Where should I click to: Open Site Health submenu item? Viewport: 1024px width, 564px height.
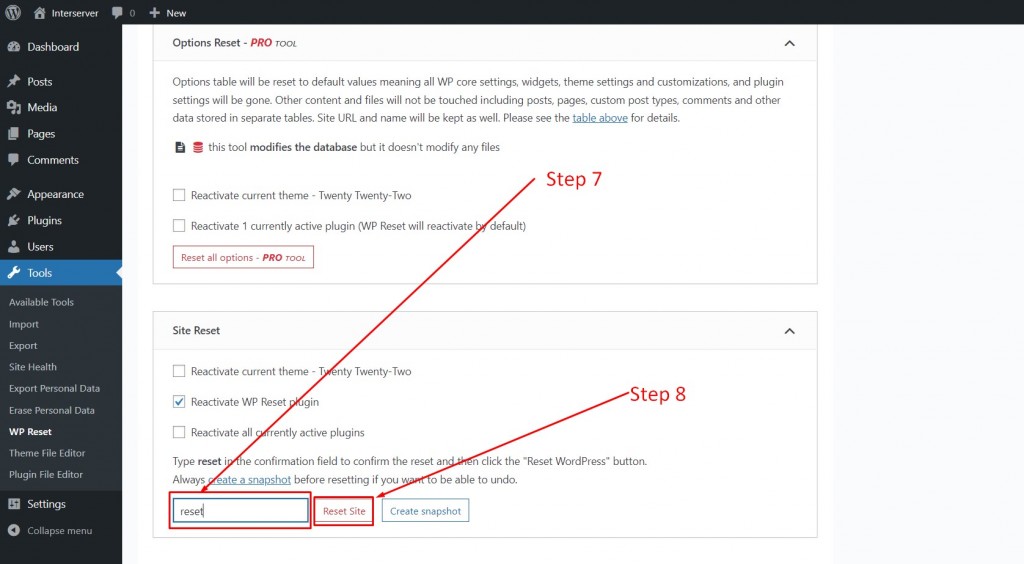tap(33, 367)
